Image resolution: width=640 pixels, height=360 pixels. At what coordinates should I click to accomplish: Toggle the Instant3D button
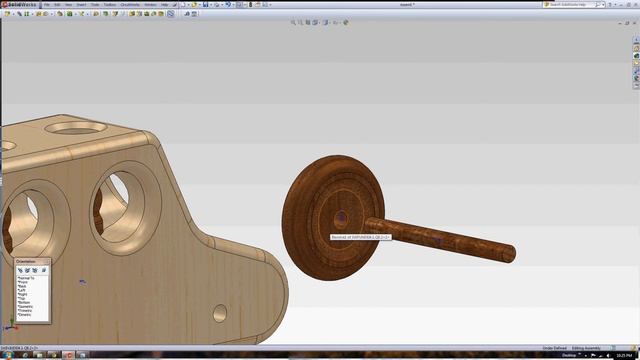[x=171, y=14]
